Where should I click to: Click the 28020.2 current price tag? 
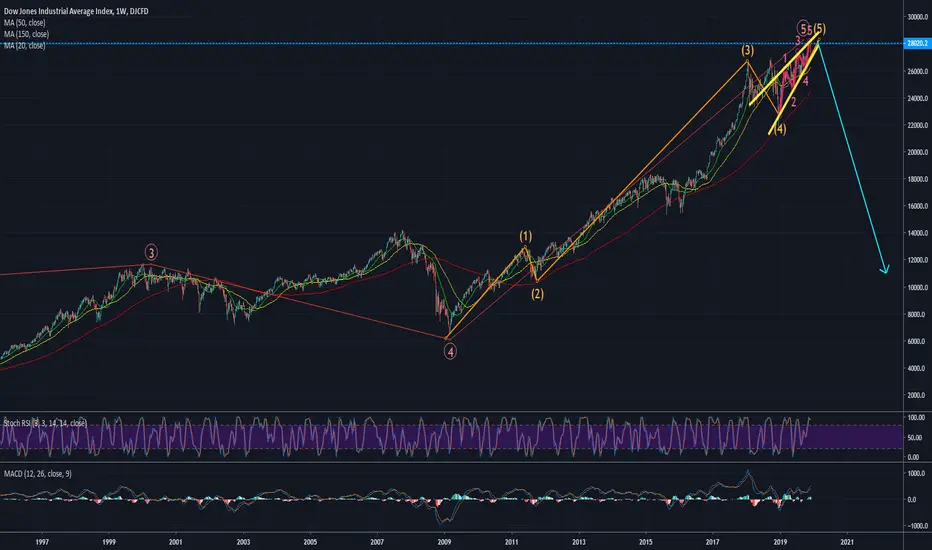click(917, 43)
